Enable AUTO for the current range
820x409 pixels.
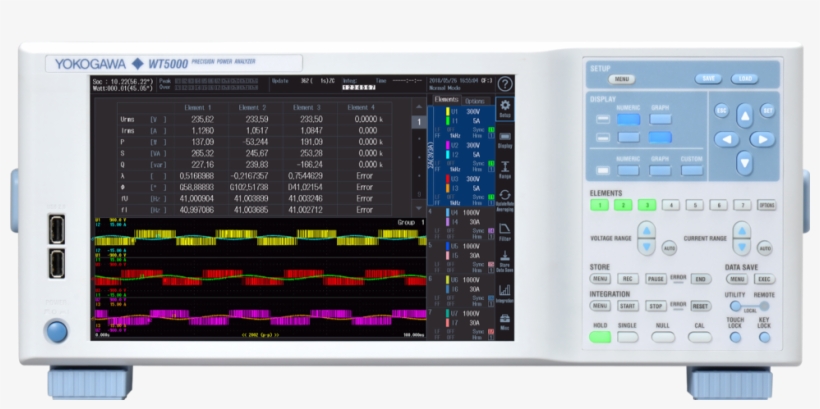pyautogui.click(x=765, y=247)
